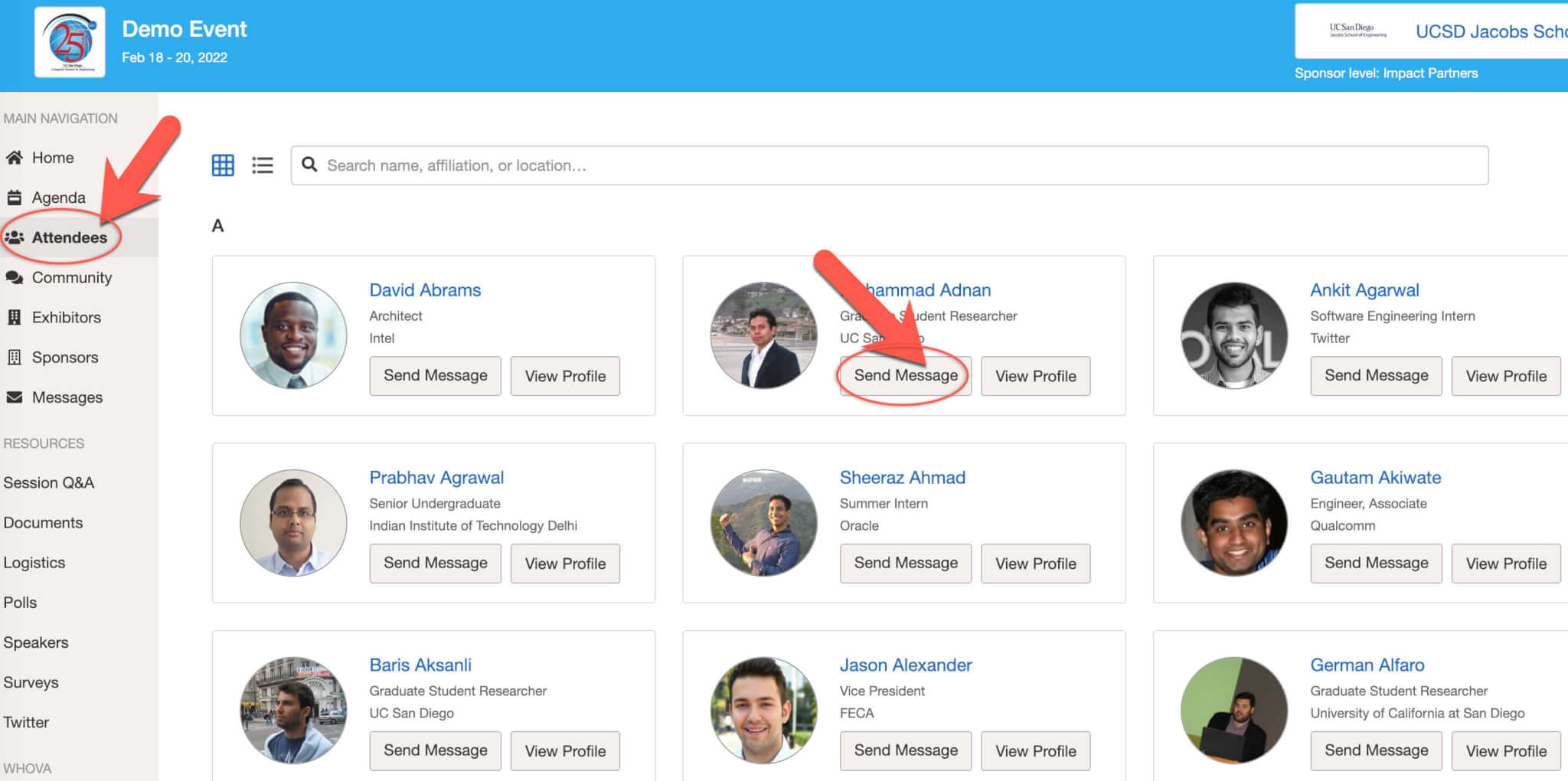Screen dimensions: 1568x781
Task: Open Twitter resource link
Action: 26,722
